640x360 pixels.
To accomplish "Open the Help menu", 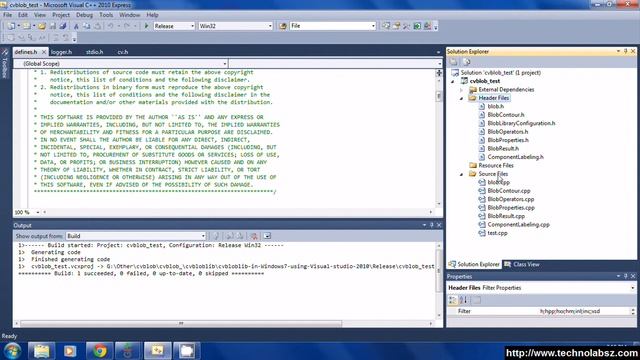I will click(152, 15).
